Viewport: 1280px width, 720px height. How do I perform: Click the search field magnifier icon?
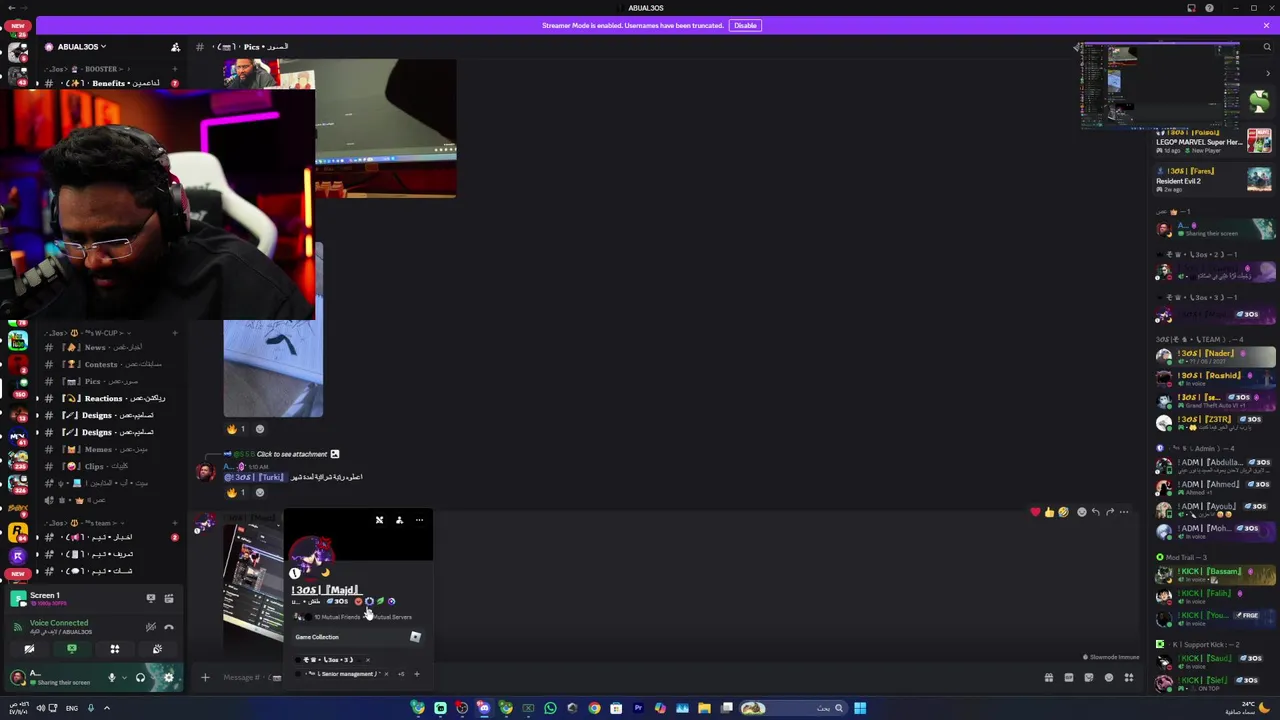[1266, 47]
